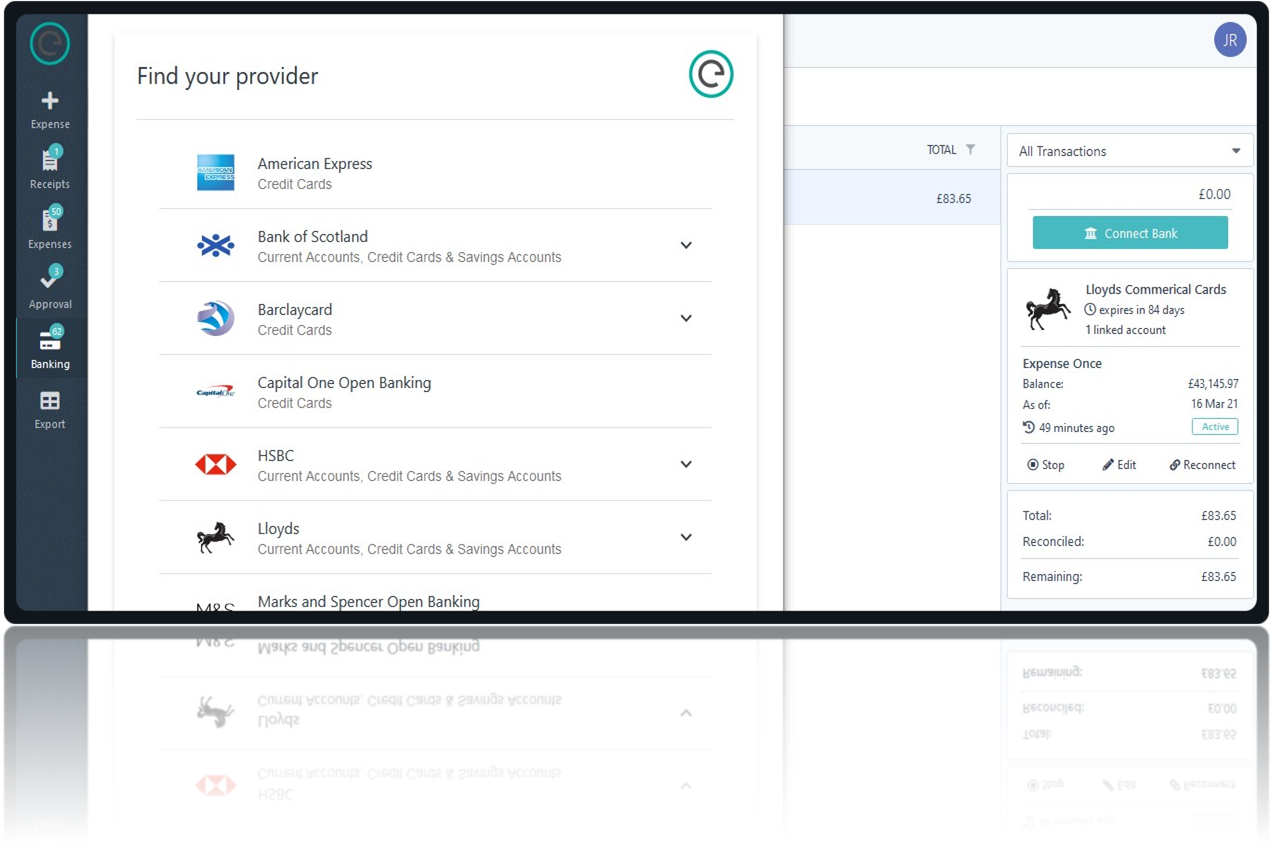
Task: Open Approval in the sidebar
Action: (50, 289)
